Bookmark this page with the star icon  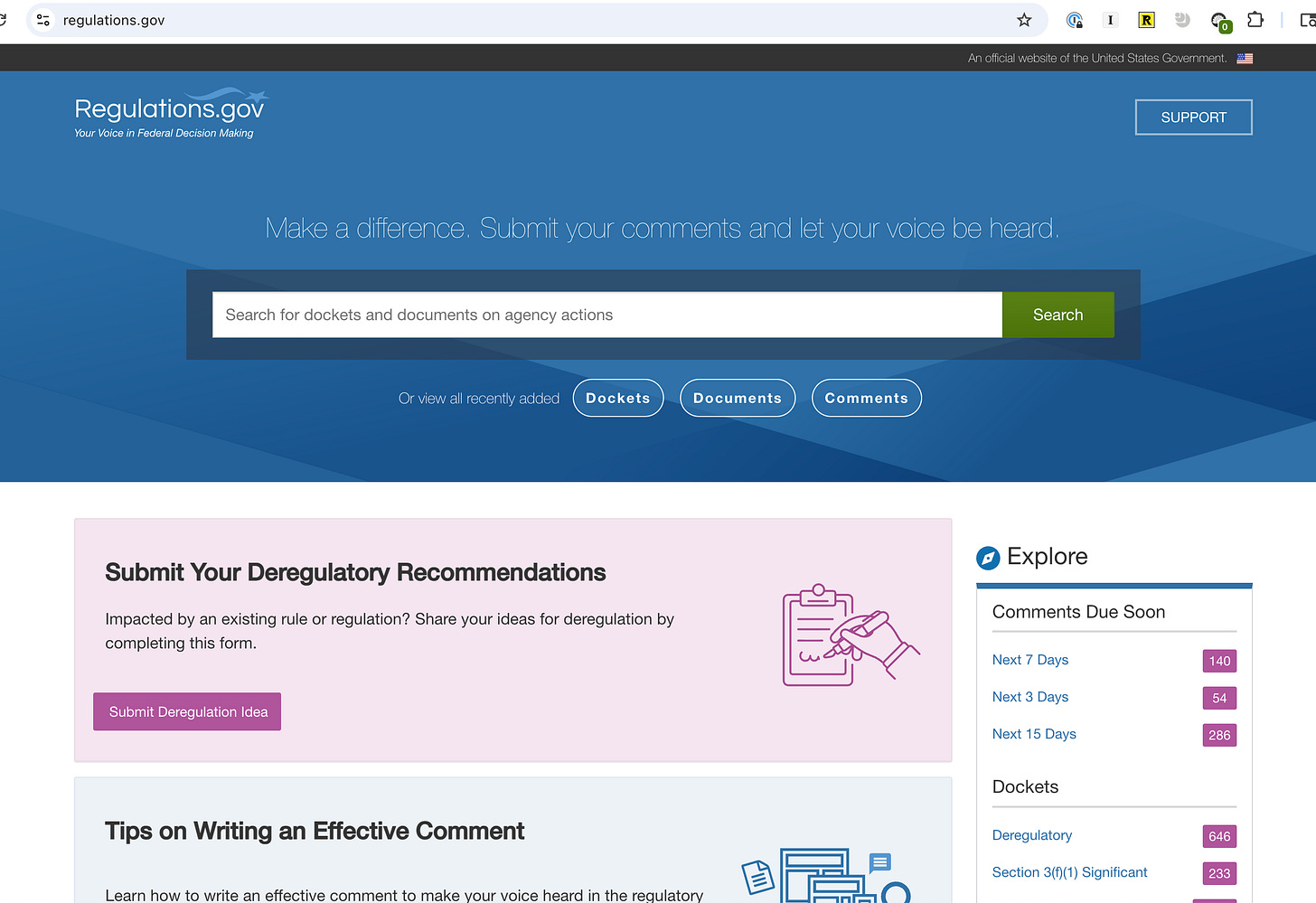click(1024, 20)
